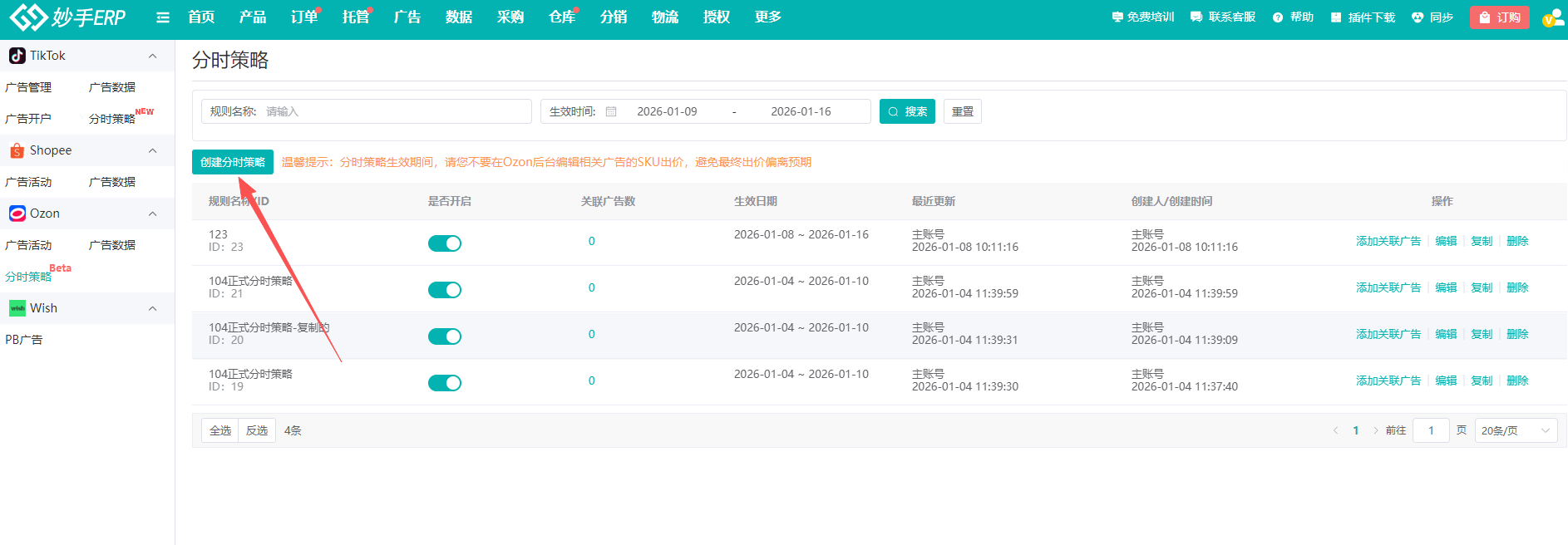Click the Wish logo icon in sidebar
Image resolution: width=1568 pixels, height=545 pixels.
17,308
